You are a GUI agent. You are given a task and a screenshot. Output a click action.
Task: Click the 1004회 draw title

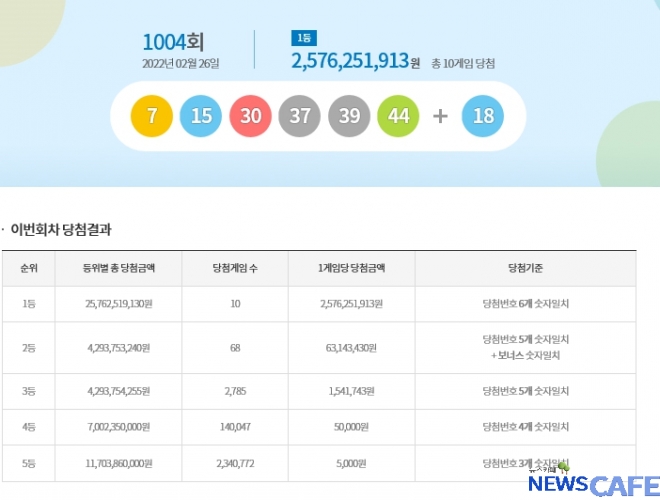coord(178,42)
